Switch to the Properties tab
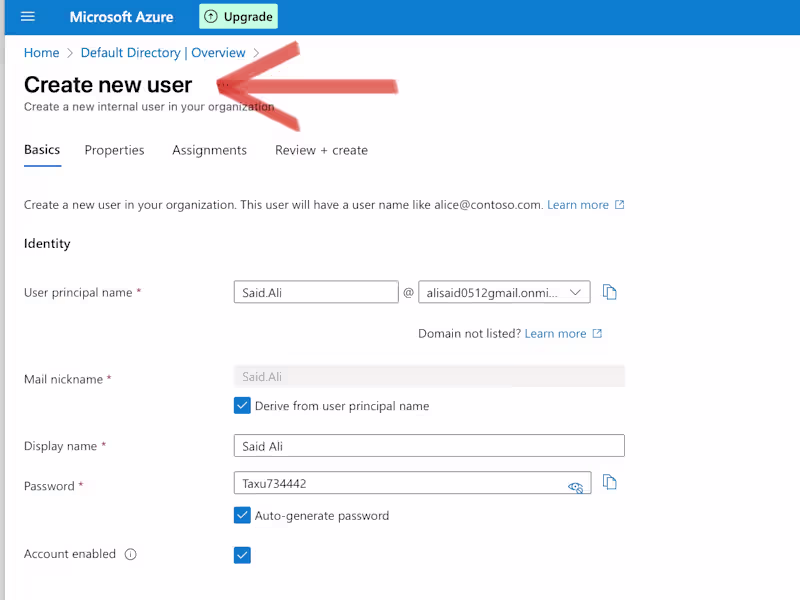The height and width of the screenshot is (600, 800). pos(114,150)
